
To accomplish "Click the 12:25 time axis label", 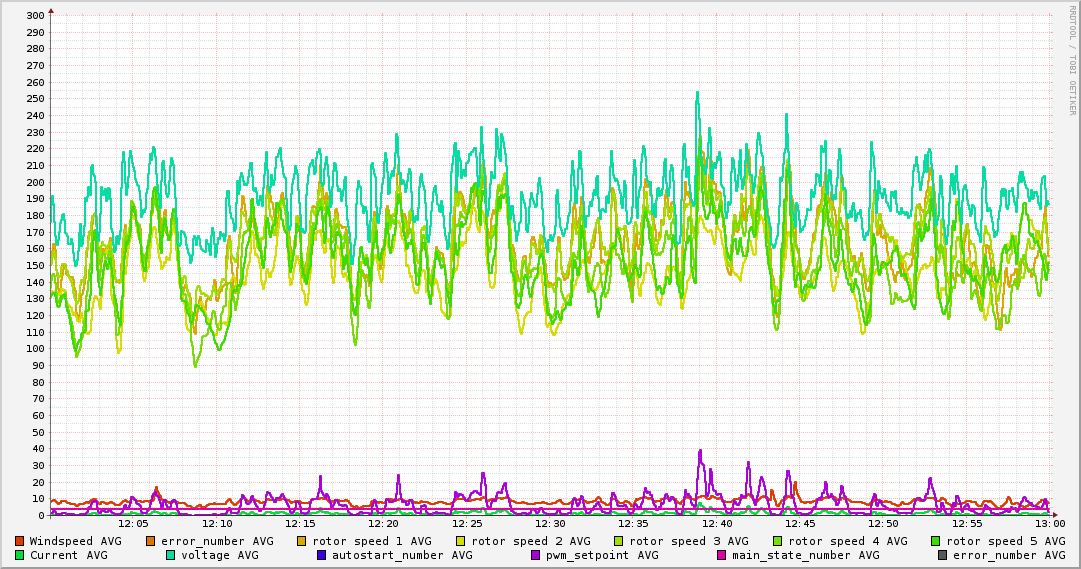I will [467, 524].
